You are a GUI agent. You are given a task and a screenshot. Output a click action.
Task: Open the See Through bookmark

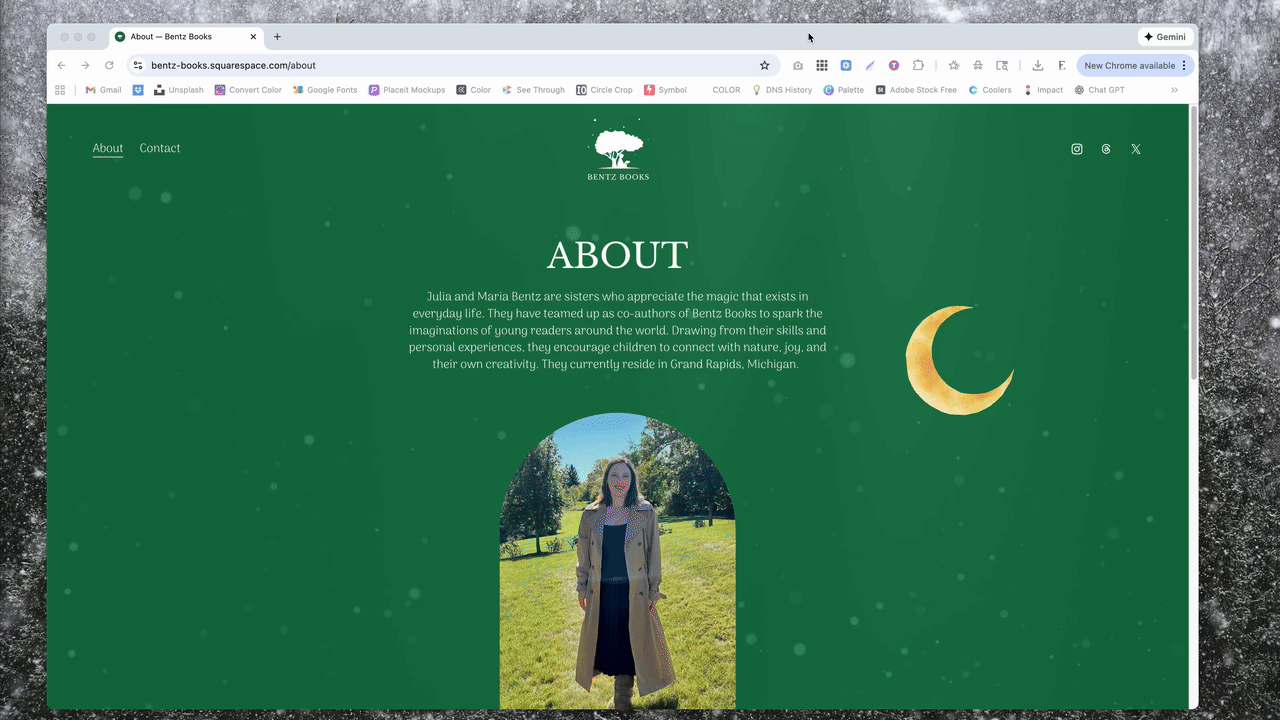533,90
